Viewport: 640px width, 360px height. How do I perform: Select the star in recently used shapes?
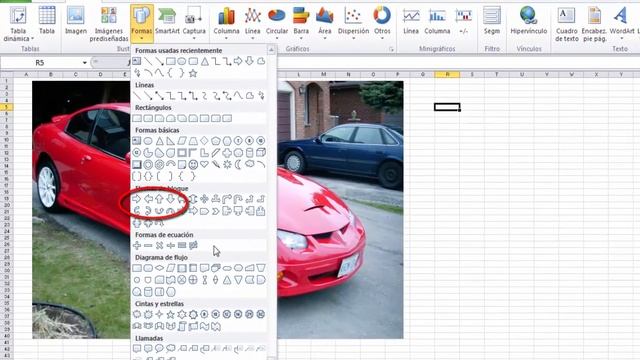point(193,73)
